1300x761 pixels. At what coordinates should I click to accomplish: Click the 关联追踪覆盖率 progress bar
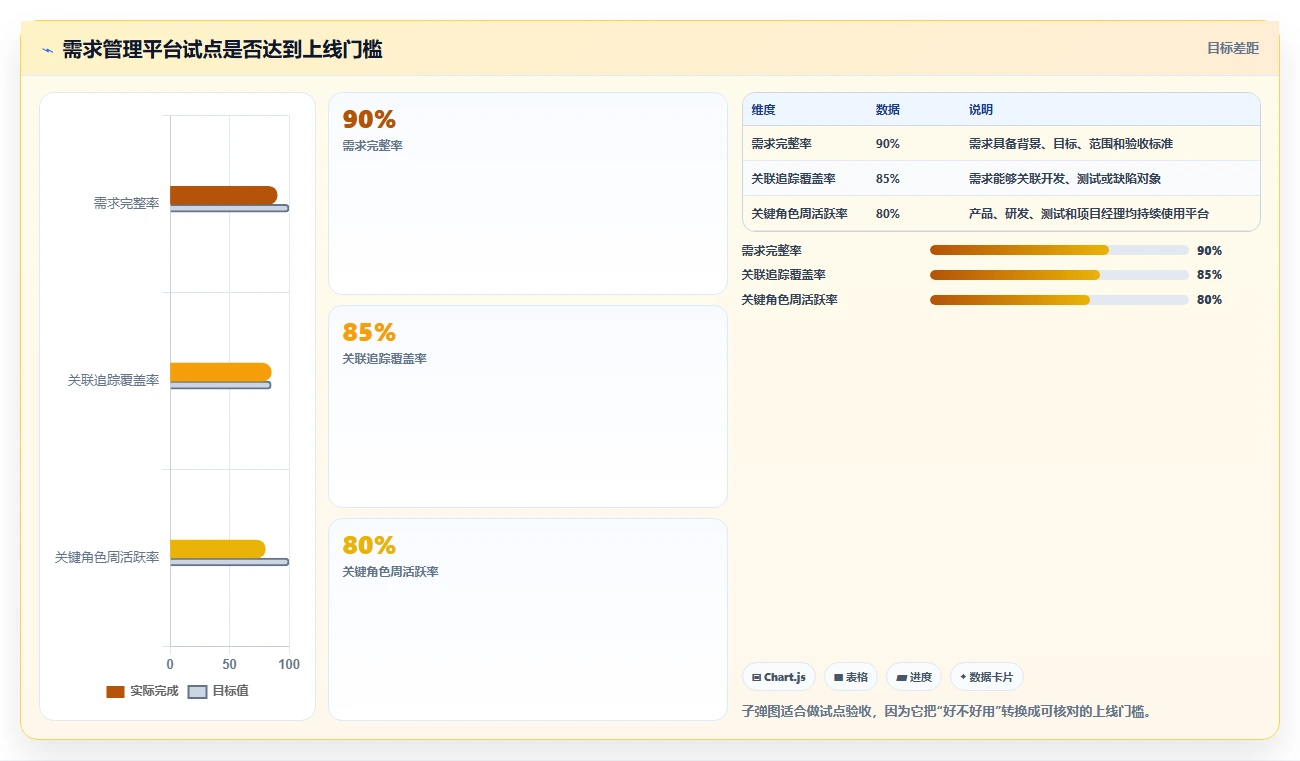(x=1059, y=275)
